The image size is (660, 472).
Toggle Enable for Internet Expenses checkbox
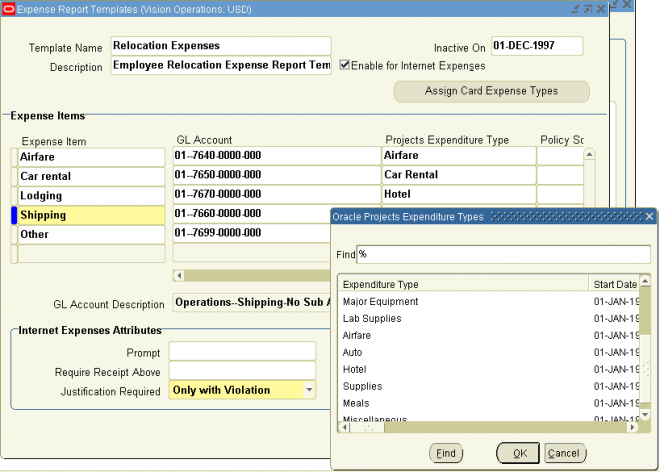[x=344, y=65]
